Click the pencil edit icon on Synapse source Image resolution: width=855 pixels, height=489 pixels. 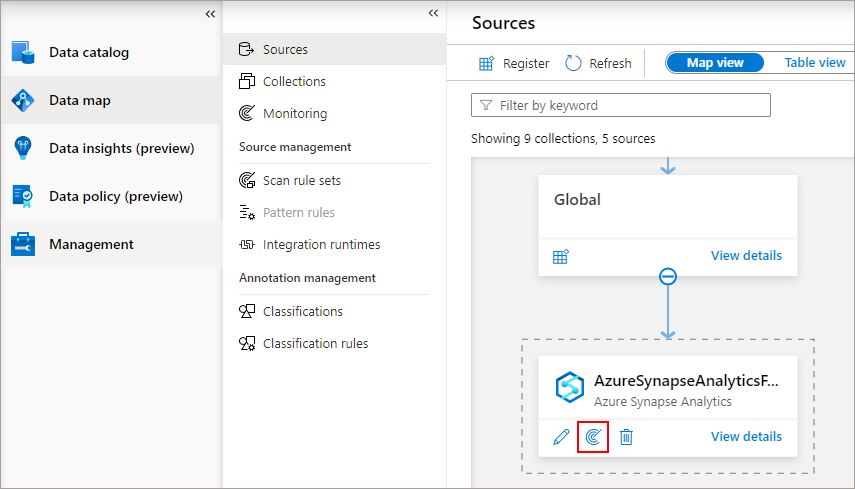pyautogui.click(x=561, y=437)
